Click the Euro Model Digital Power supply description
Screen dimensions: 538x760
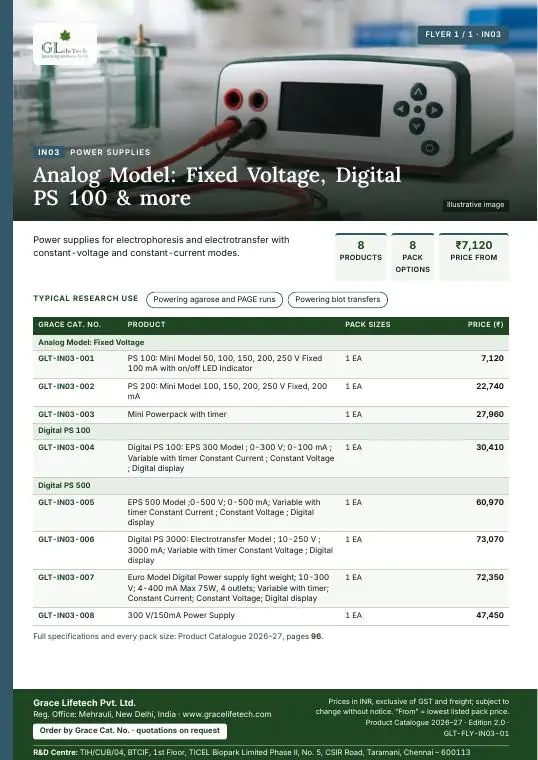pyautogui.click(x=228, y=588)
